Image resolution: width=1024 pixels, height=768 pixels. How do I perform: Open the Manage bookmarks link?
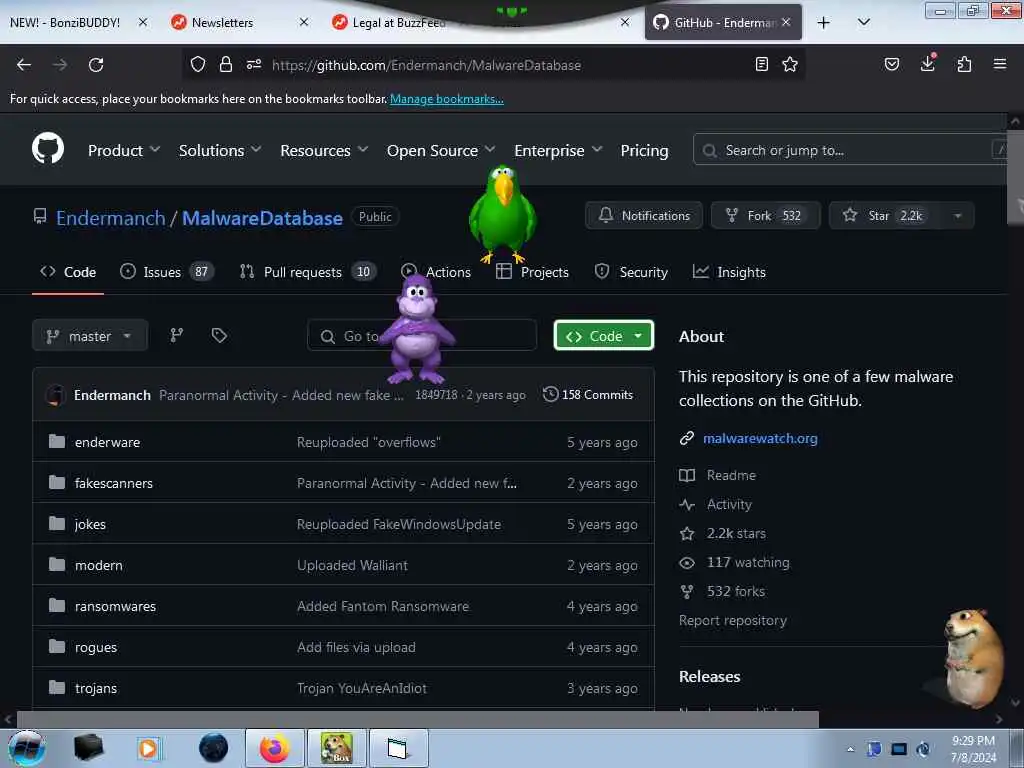pyautogui.click(x=447, y=99)
